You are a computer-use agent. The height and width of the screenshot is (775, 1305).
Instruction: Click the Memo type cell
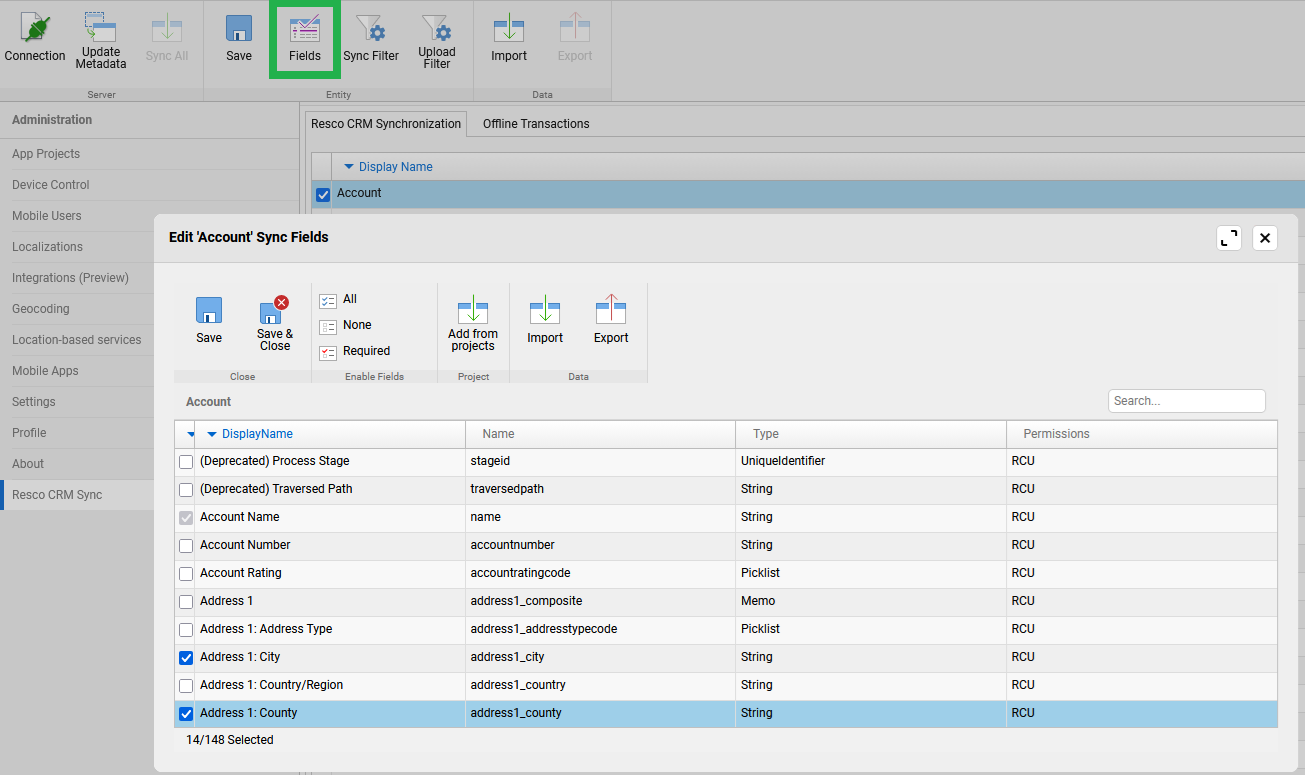point(871,601)
